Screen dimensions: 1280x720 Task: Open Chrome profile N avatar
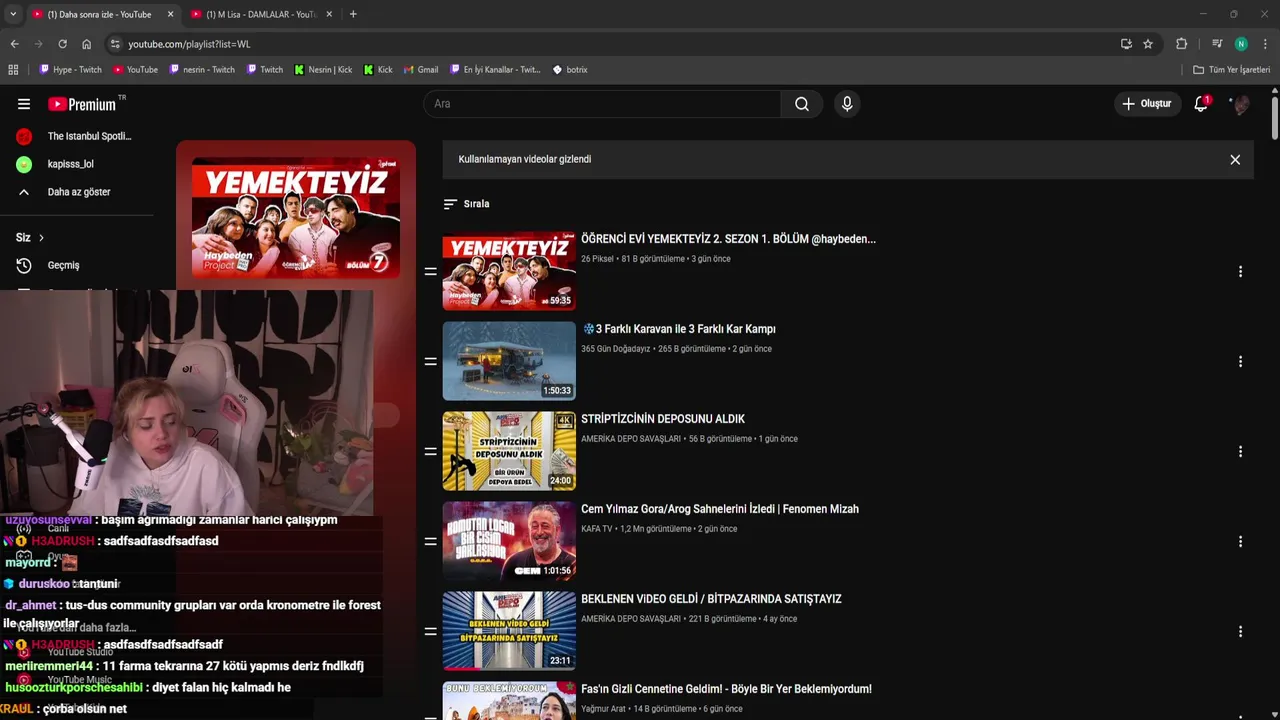(x=1241, y=44)
